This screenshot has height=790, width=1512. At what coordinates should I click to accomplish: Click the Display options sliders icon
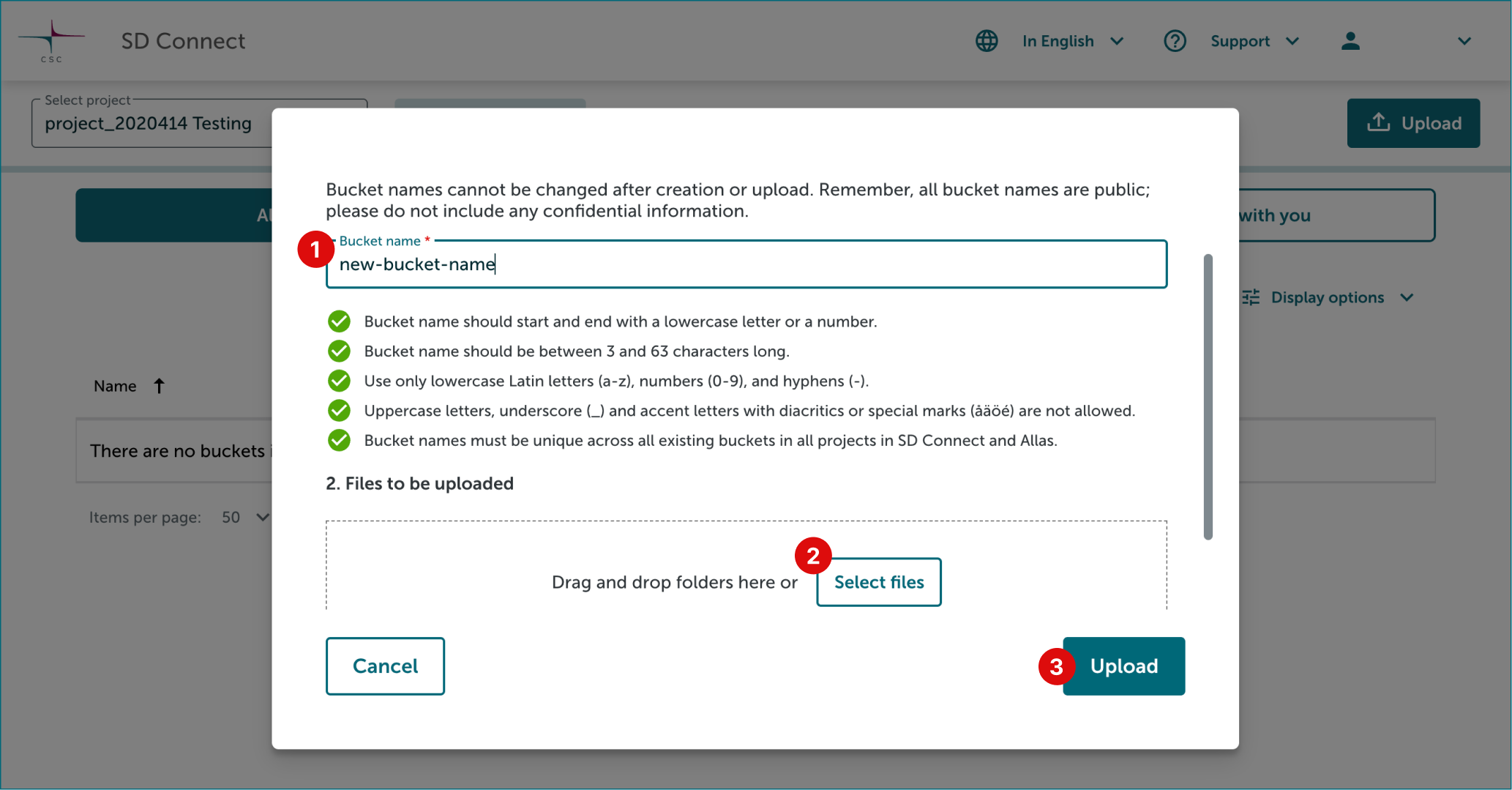pyautogui.click(x=1251, y=297)
